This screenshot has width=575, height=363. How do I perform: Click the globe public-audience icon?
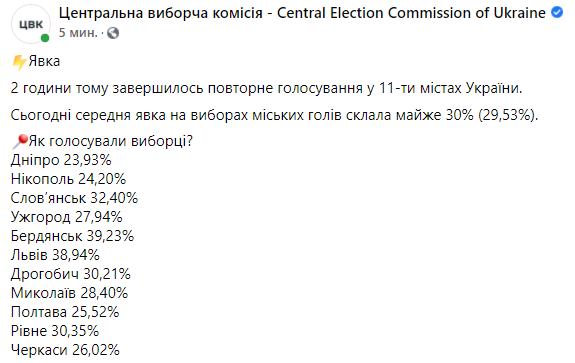point(113,33)
